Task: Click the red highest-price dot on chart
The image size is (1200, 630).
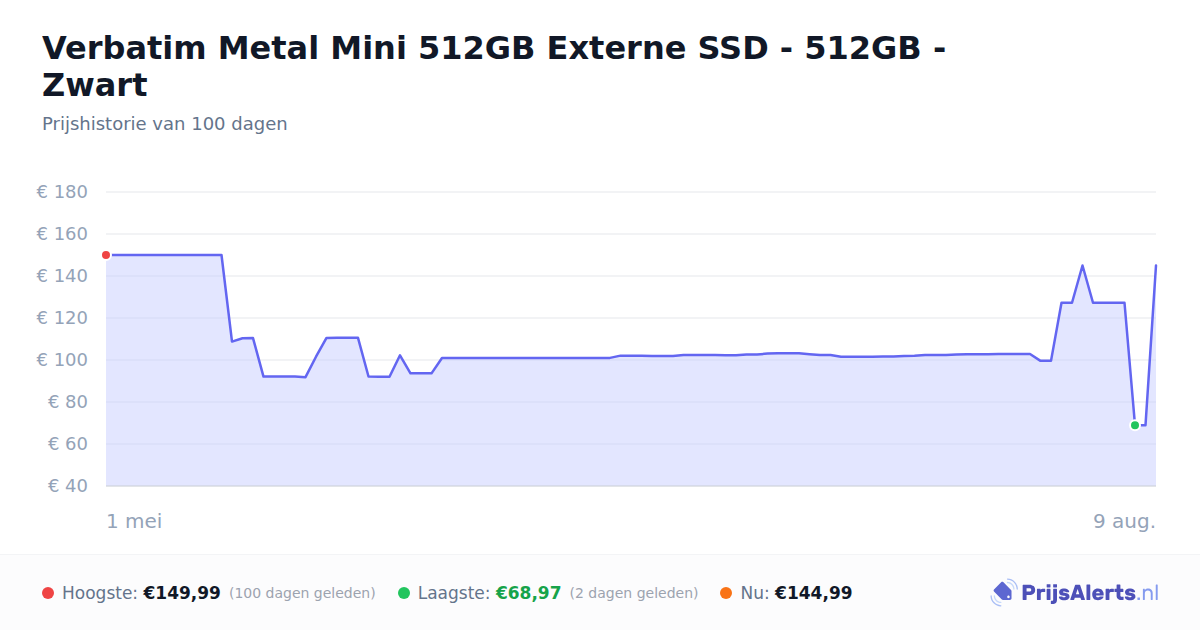Action: 106,255
